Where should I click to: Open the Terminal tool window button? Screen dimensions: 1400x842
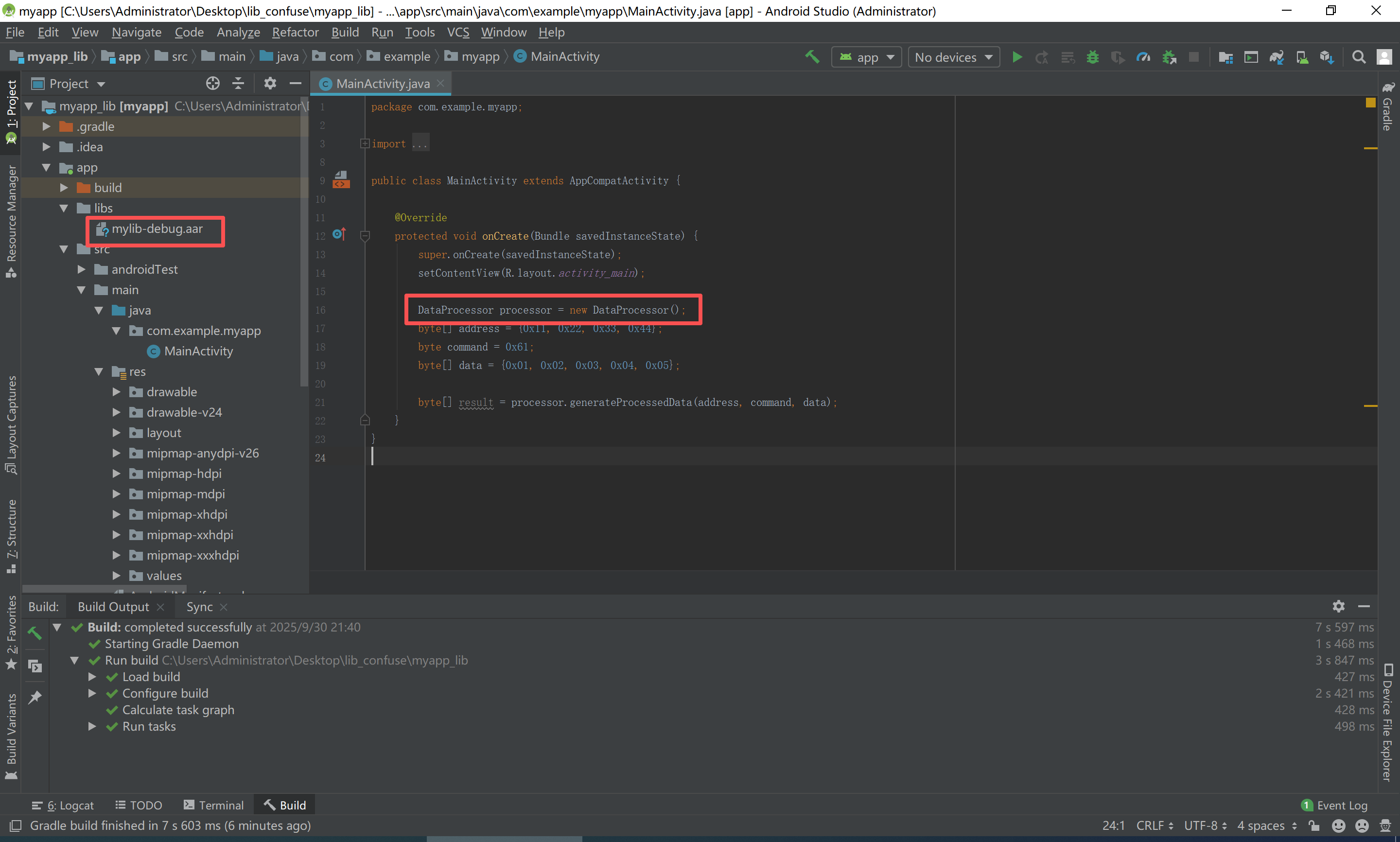click(213, 805)
